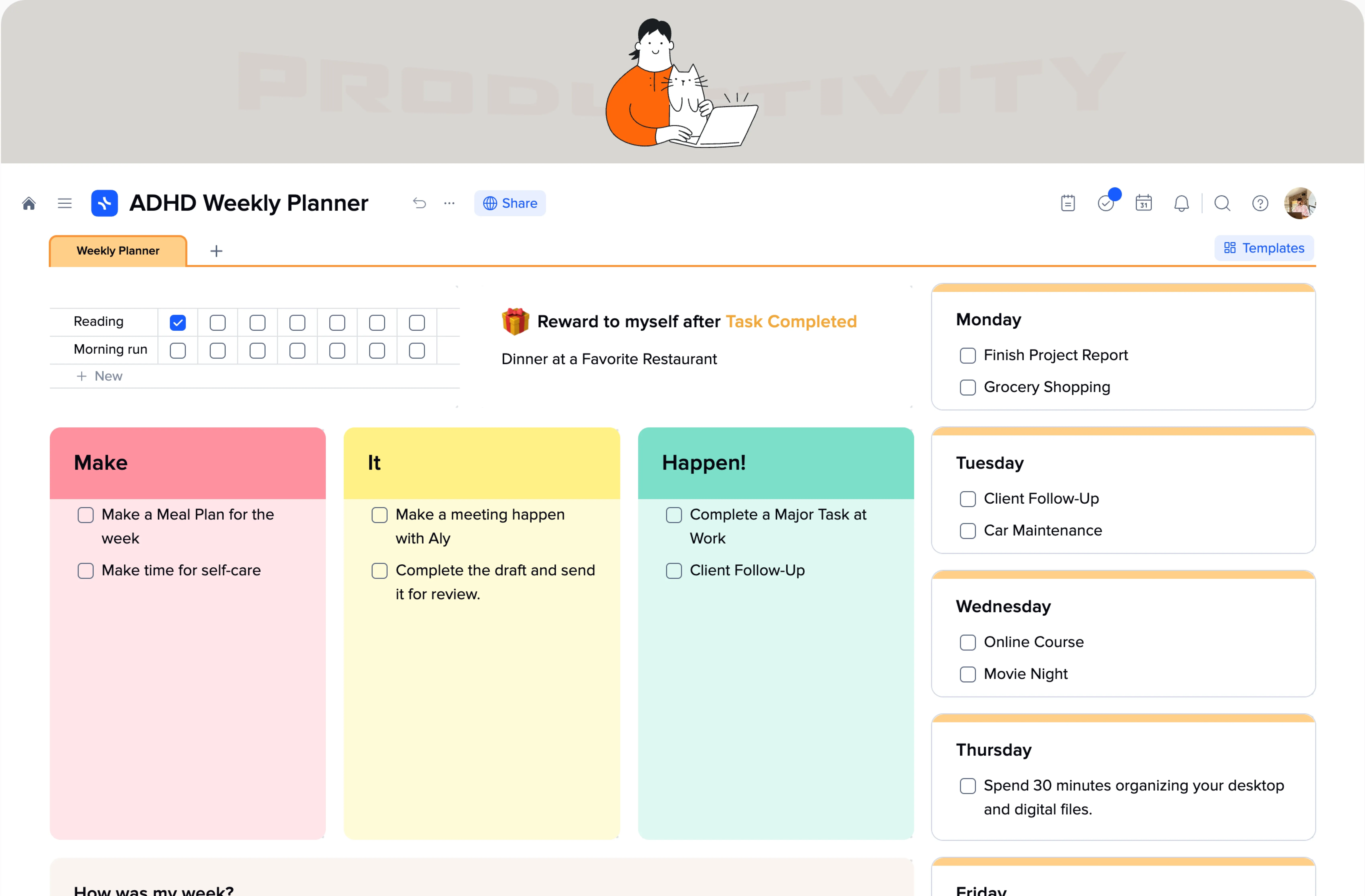Open the Templates button
The width and height of the screenshot is (1365, 896).
pos(1264,248)
